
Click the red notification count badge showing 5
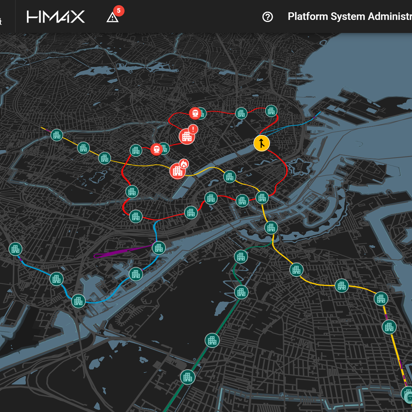coord(119,11)
